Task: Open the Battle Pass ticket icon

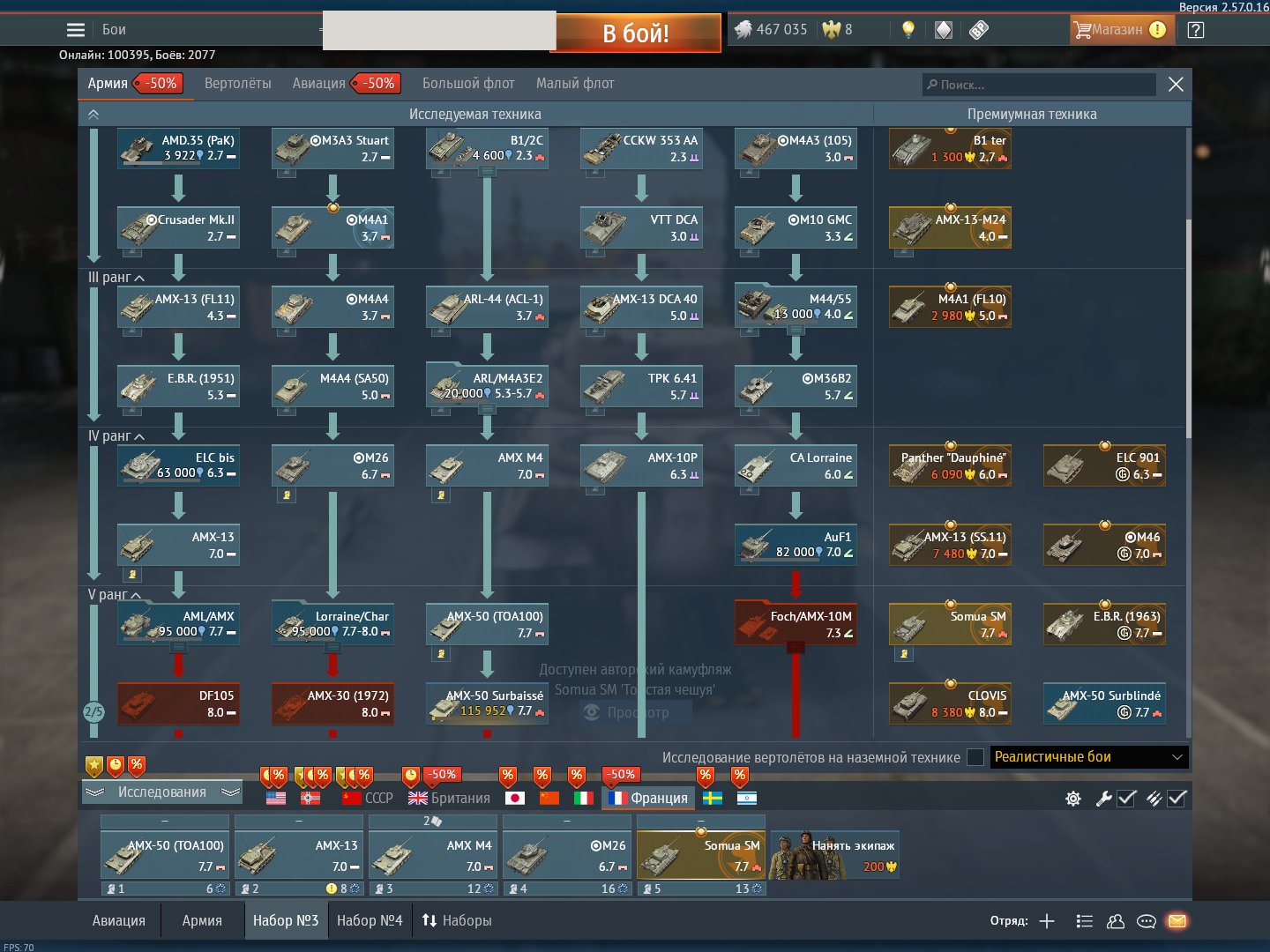Action: coord(979,30)
